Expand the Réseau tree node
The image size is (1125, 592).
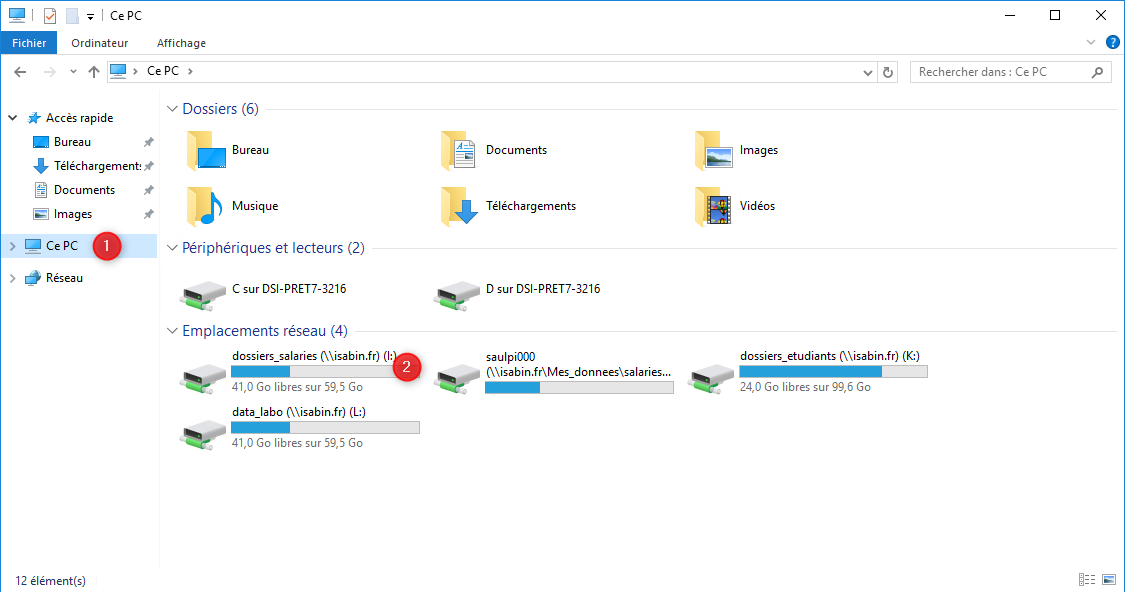12,278
